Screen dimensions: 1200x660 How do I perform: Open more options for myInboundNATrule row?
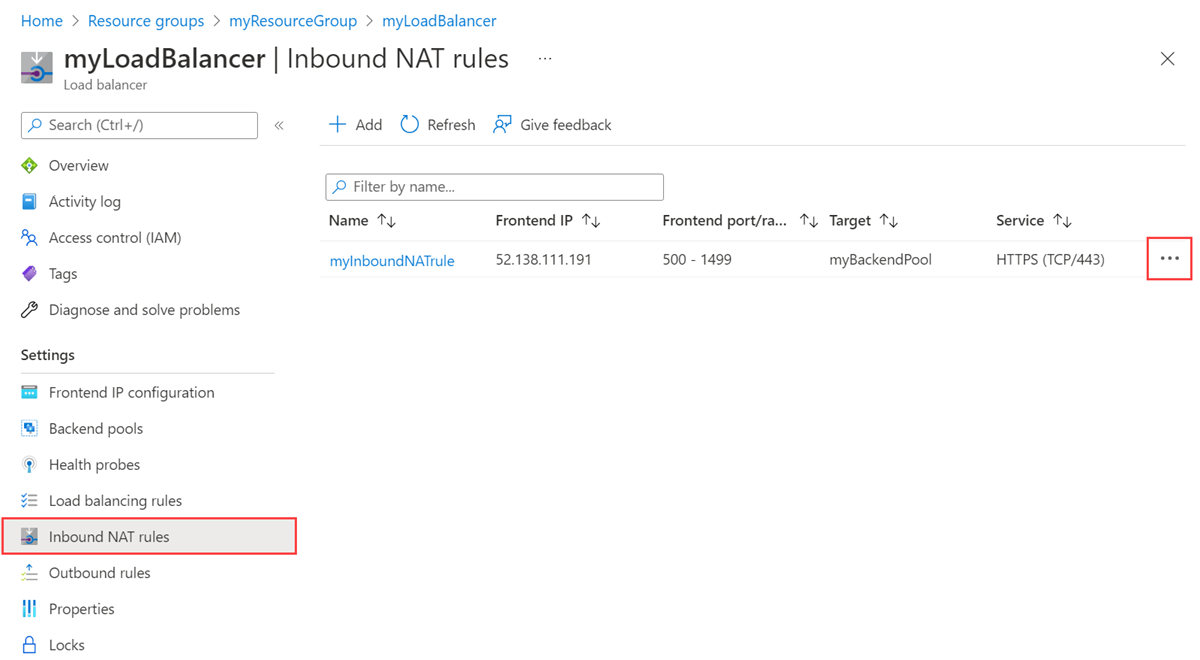coord(1169,259)
